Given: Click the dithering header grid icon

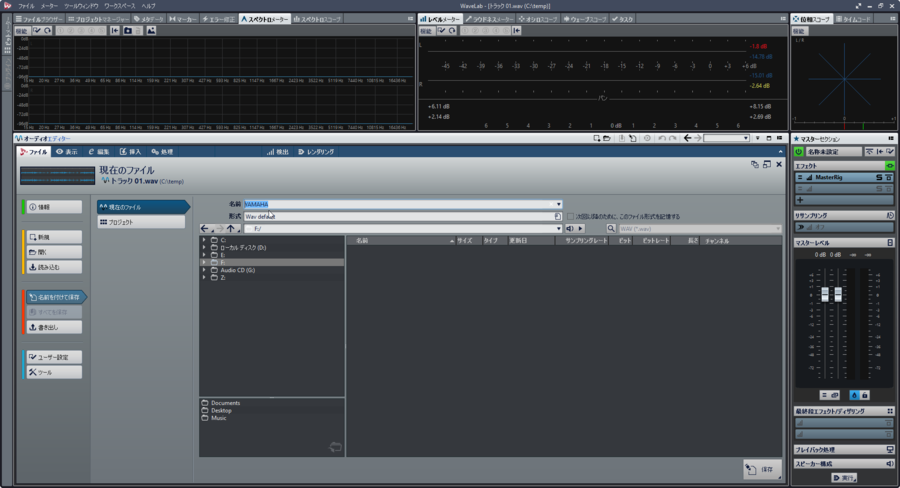Looking at the screenshot, I should [x=890, y=411].
